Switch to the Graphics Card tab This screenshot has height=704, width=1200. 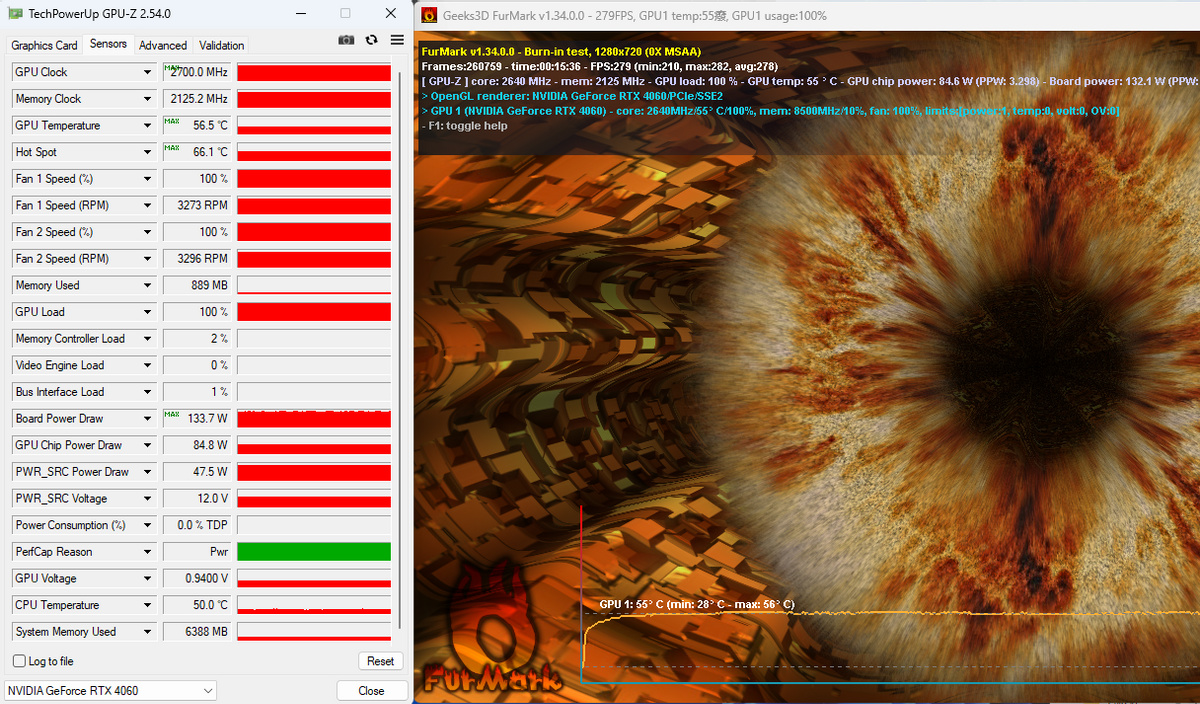pyautogui.click(x=44, y=45)
